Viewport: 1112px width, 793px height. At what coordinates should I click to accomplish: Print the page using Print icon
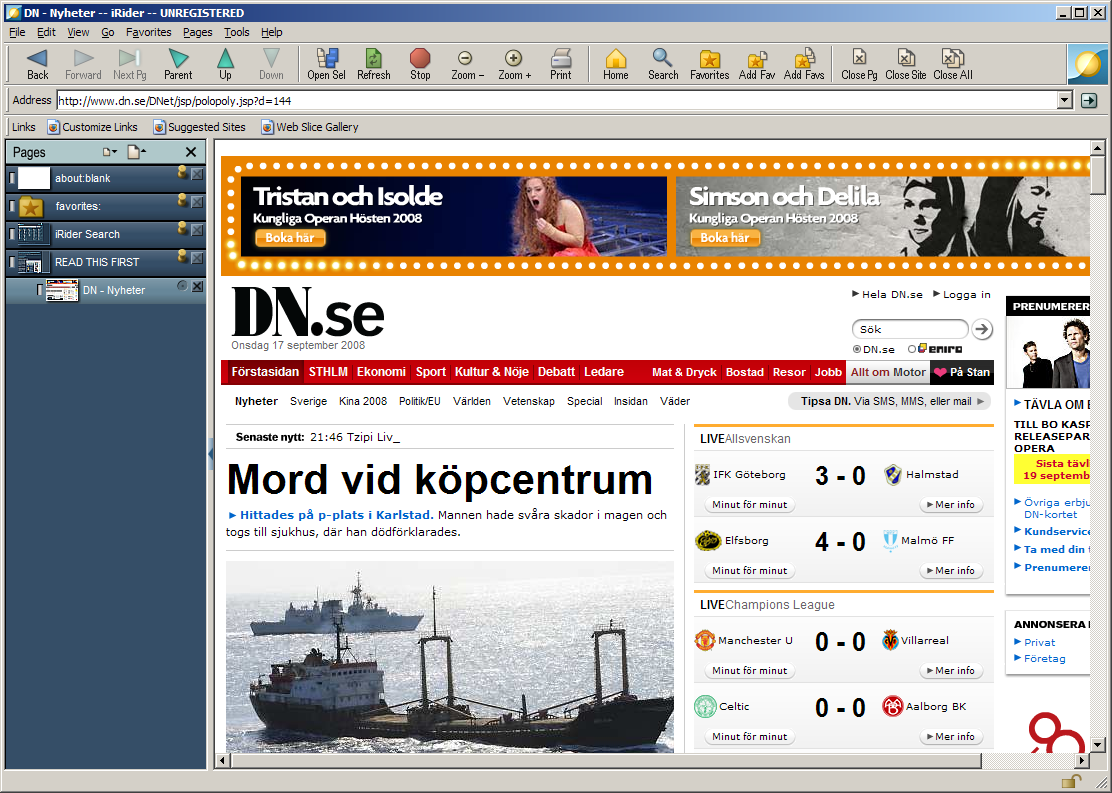coord(561,58)
